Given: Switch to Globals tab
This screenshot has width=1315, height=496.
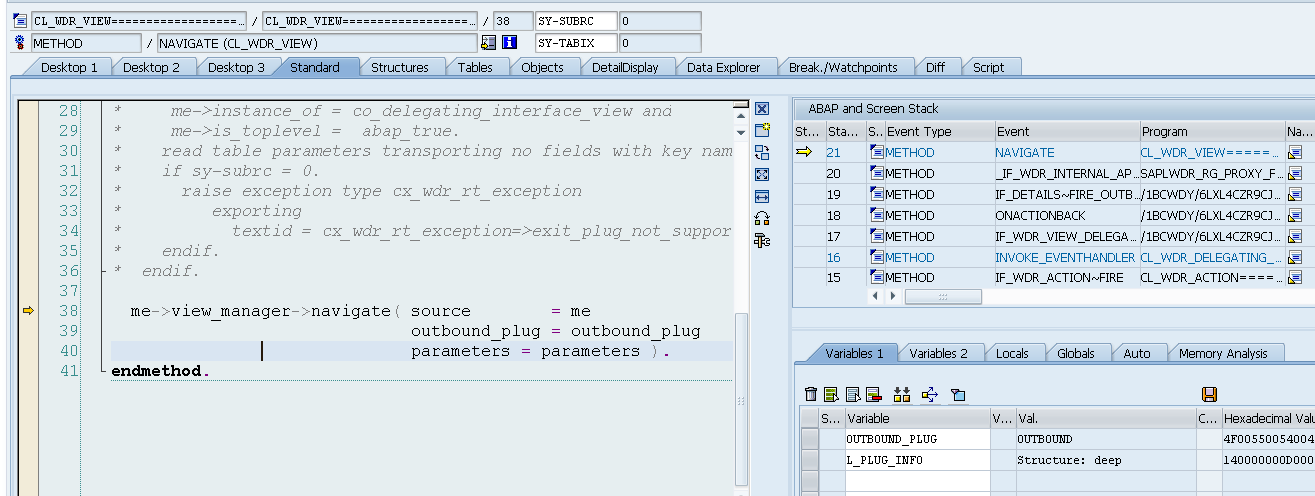Looking at the screenshot, I should click(1075, 353).
